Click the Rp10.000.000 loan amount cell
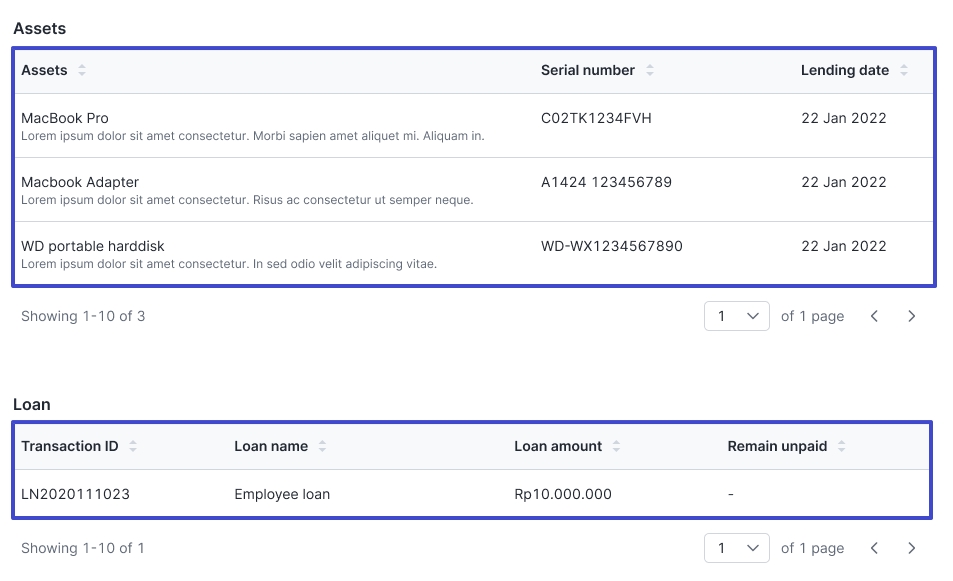The height and width of the screenshot is (581, 953). pos(563,494)
